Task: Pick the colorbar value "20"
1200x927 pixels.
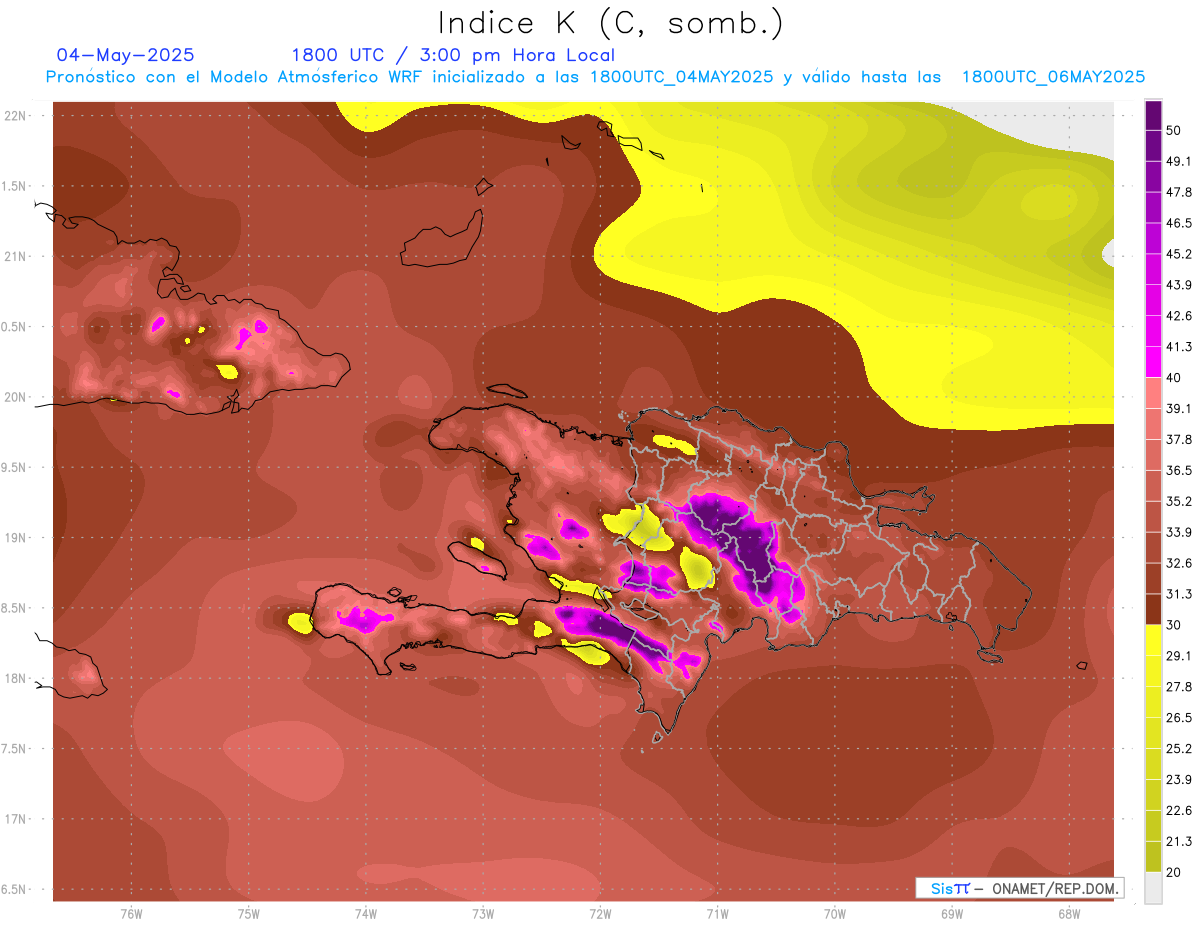Action: click(1176, 871)
